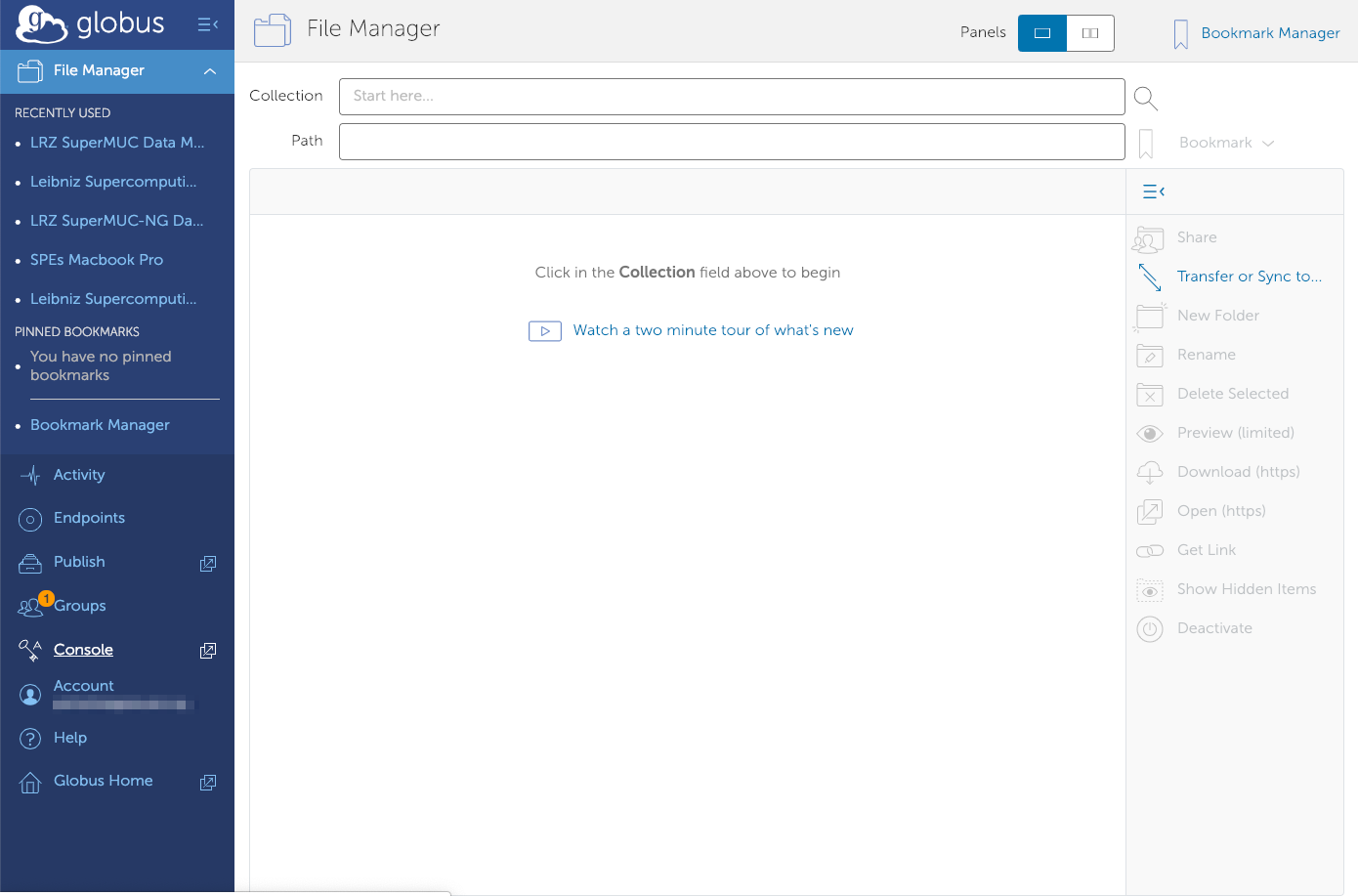Click the Collection input field
1358x896 pixels.
click(731, 96)
